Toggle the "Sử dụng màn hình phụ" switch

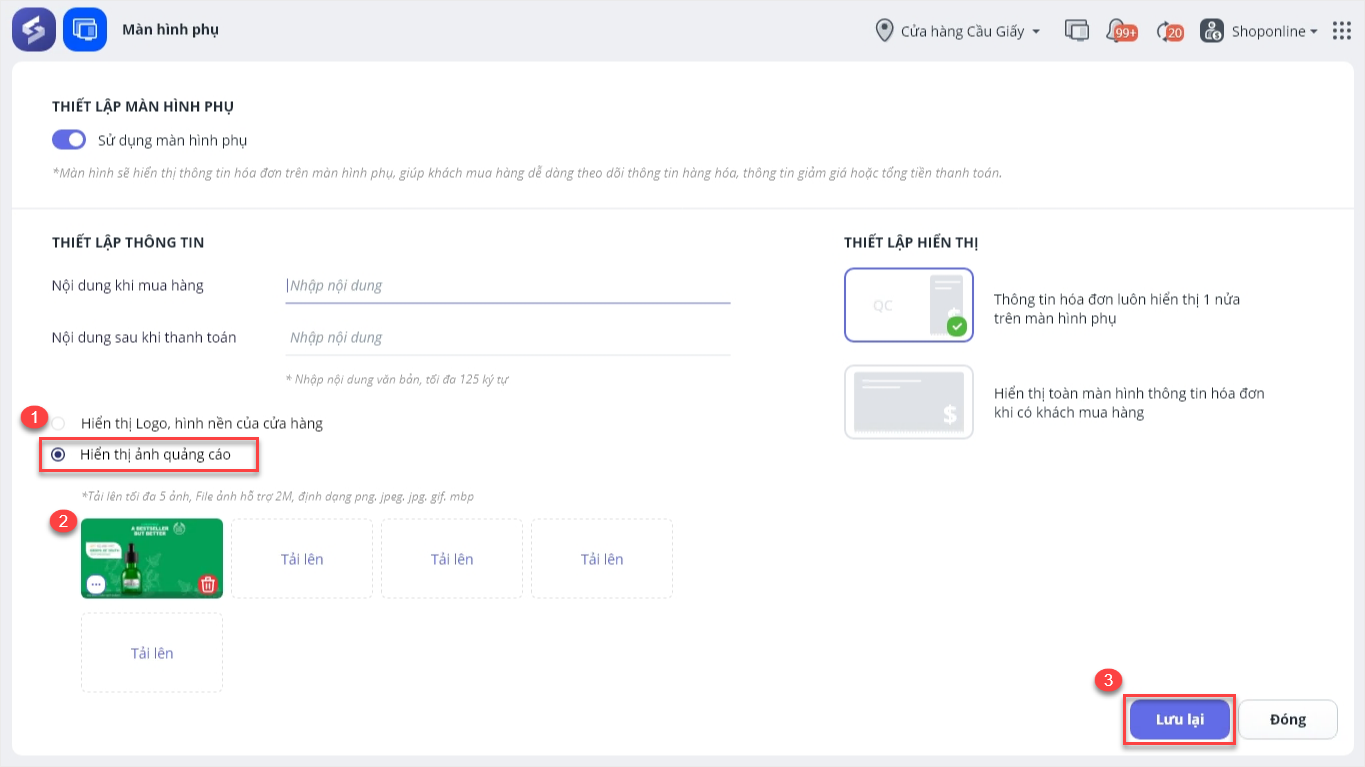tap(69, 140)
